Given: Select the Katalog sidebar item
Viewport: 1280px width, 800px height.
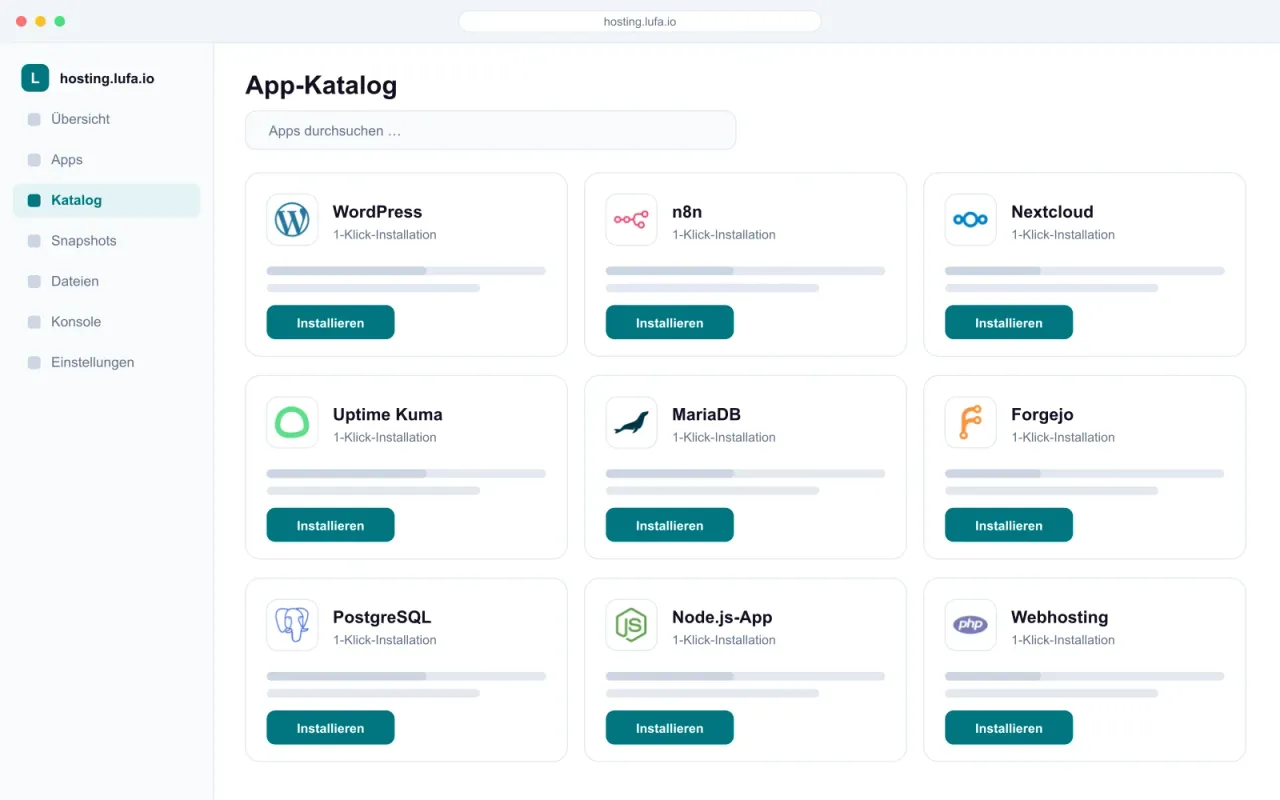Looking at the screenshot, I should [107, 200].
